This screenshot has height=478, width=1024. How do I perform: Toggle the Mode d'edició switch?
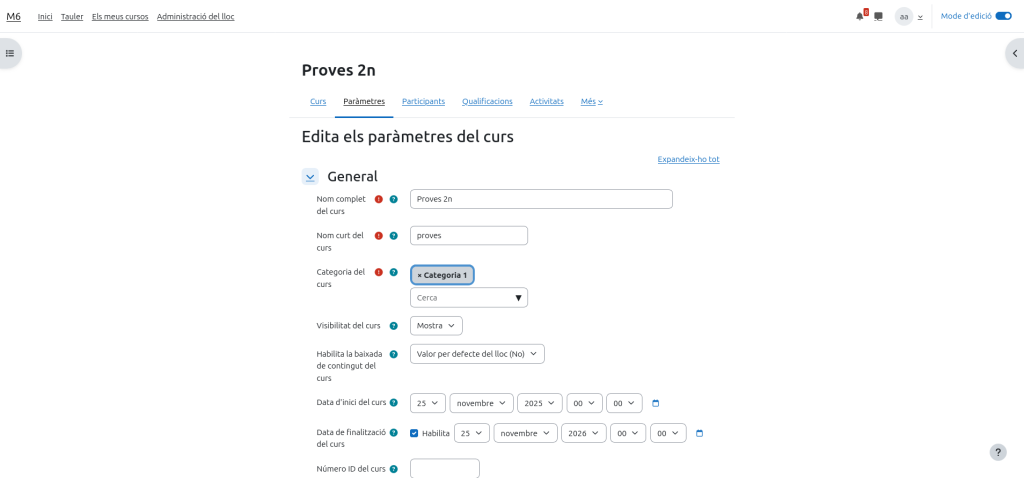click(x=1003, y=16)
